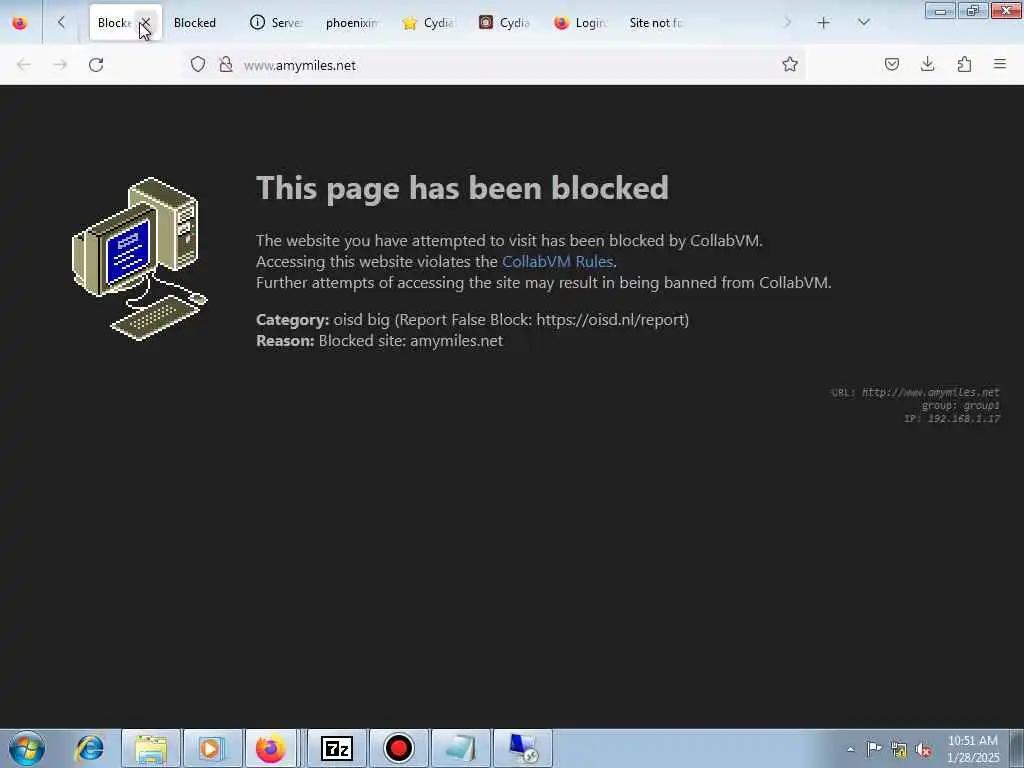Go forward one page

pyautogui.click(x=60, y=65)
